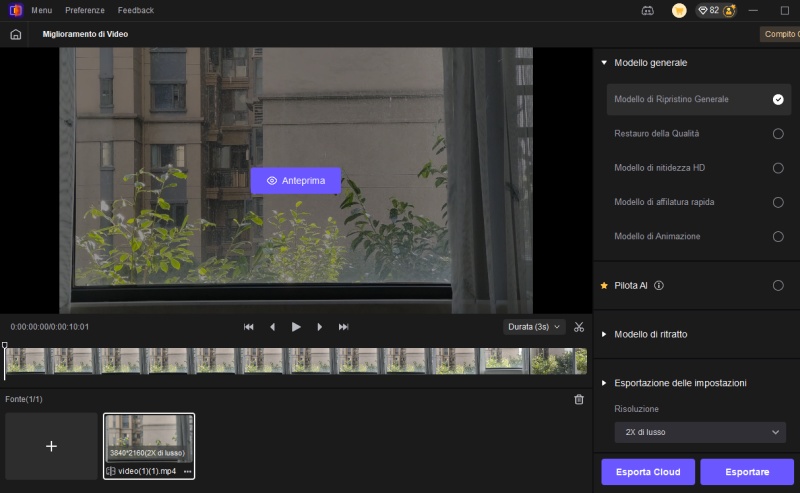Image resolution: width=800 pixels, height=493 pixels.
Task: Delete source with trash icon
Action: (x=579, y=399)
